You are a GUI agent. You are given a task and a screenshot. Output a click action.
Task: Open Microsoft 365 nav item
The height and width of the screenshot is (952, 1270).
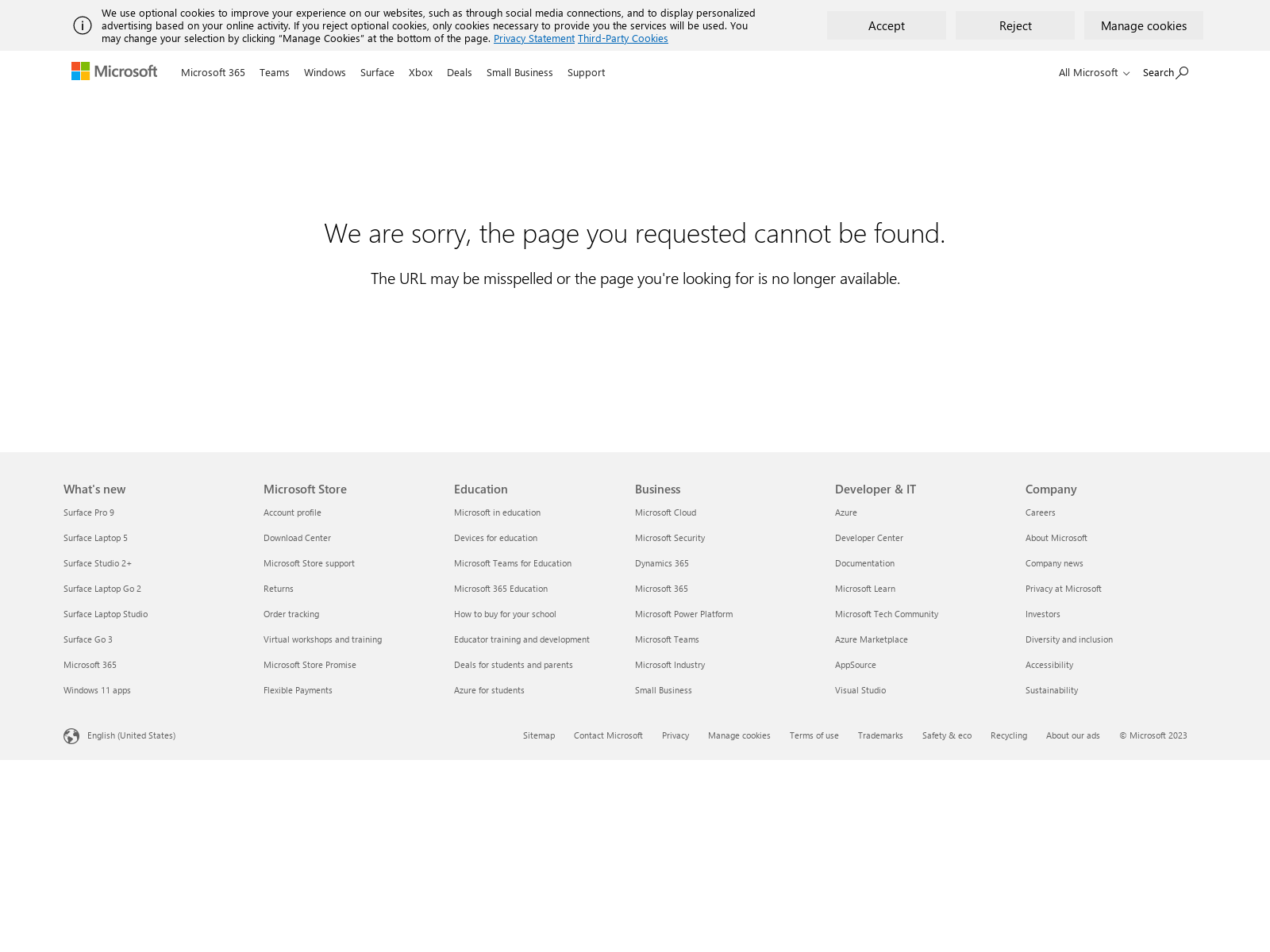[213, 72]
